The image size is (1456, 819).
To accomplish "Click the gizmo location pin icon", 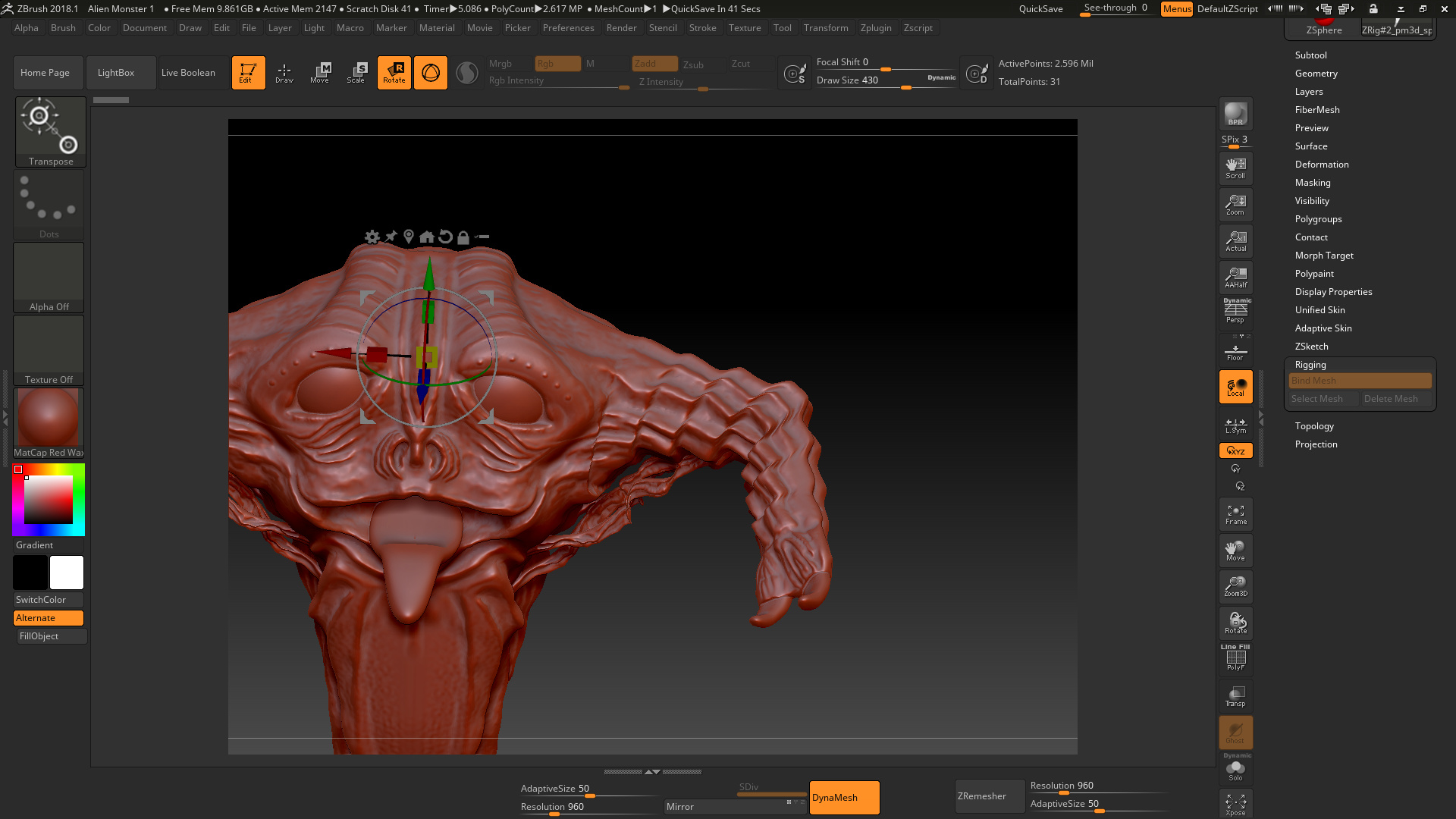I will coord(409,237).
